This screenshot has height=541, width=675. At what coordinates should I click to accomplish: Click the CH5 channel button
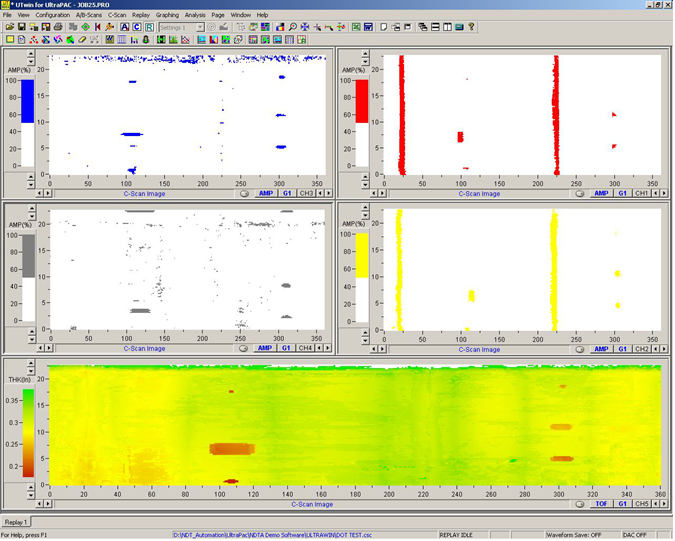pyautogui.click(x=641, y=504)
